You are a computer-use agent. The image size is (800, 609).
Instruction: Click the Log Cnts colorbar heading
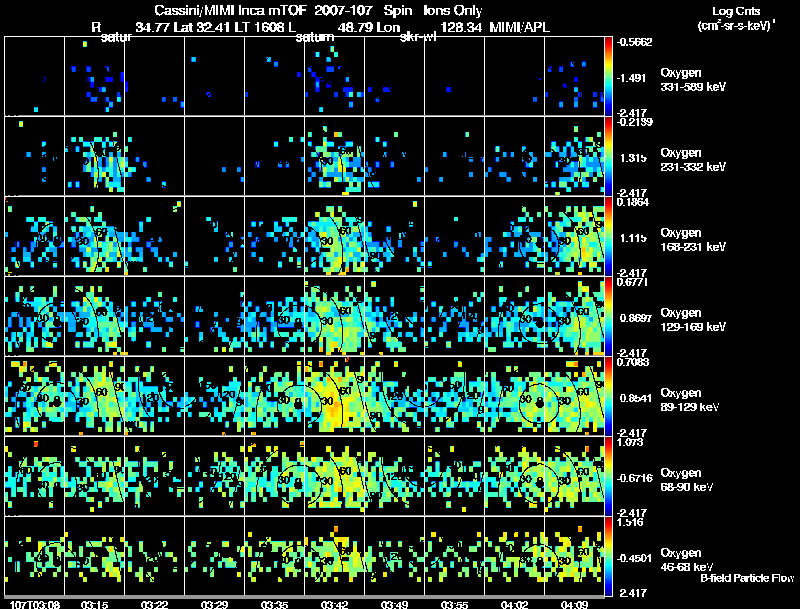(x=736, y=12)
